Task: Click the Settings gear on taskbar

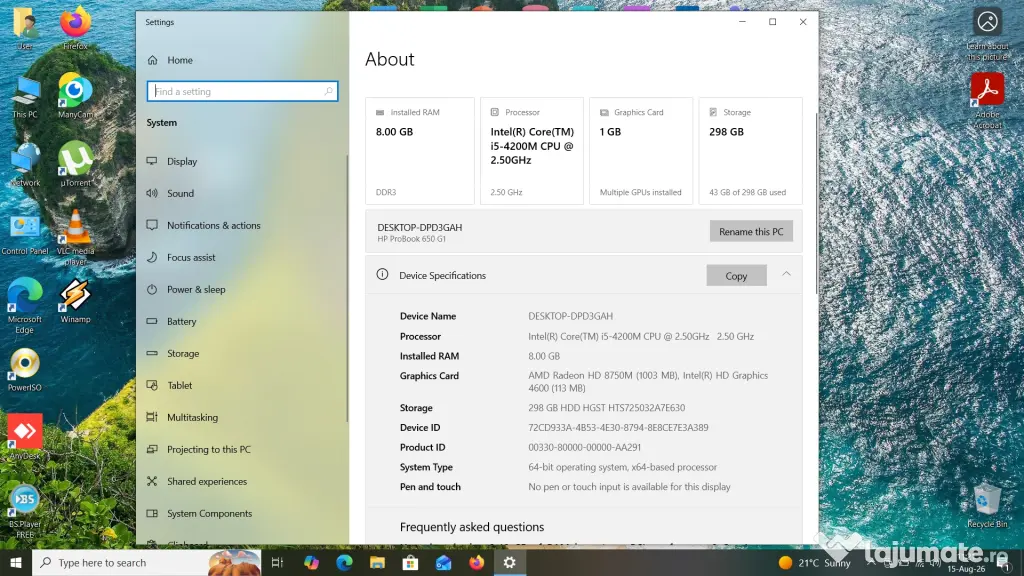Action: (x=509, y=562)
